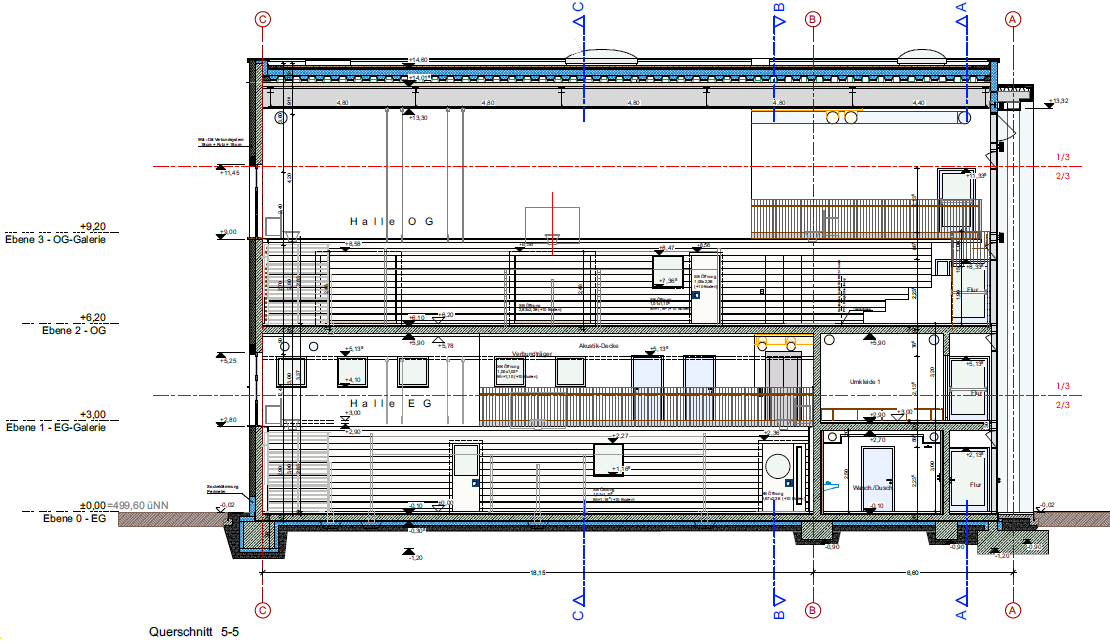The height and width of the screenshot is (642, 1110).
Task: Click the bottom red grid bubble A
Action: 1013,609
